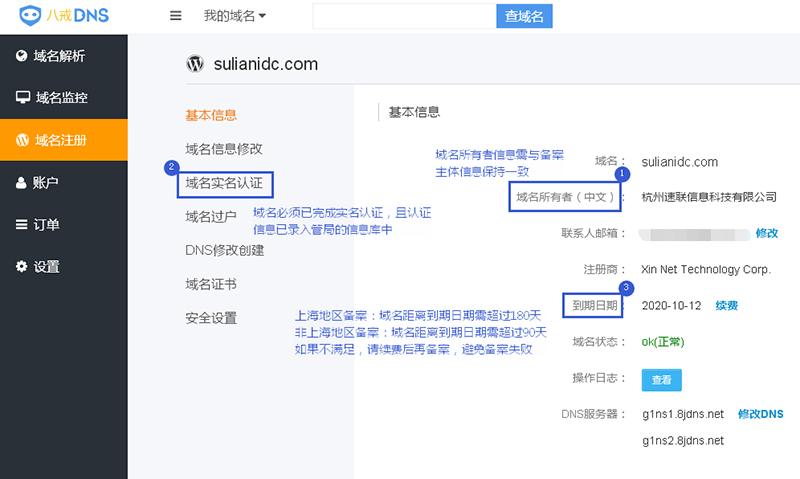Go to the 域名过户 section
800x479 pixels.
coord(211,217)
